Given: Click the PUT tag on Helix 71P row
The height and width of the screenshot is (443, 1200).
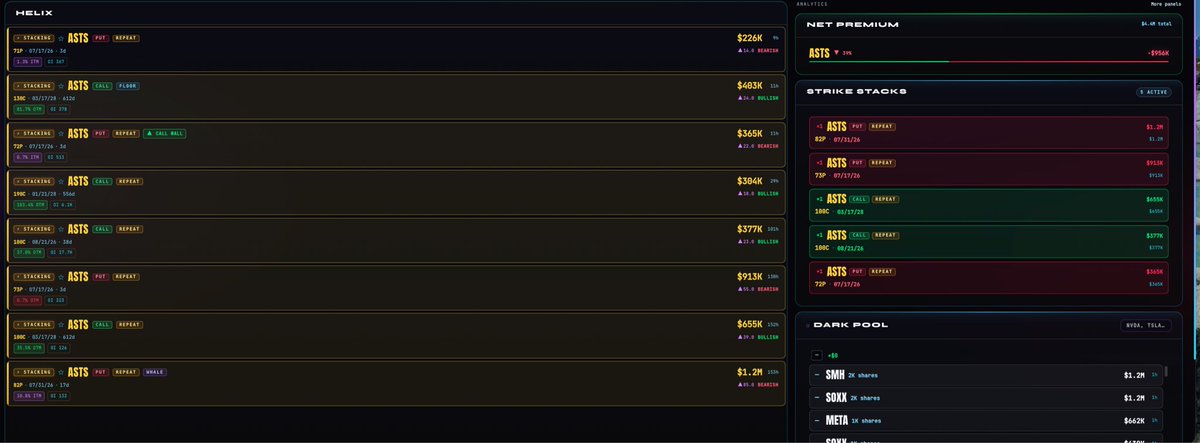Looking at the screenshot, I should [101, 38].
